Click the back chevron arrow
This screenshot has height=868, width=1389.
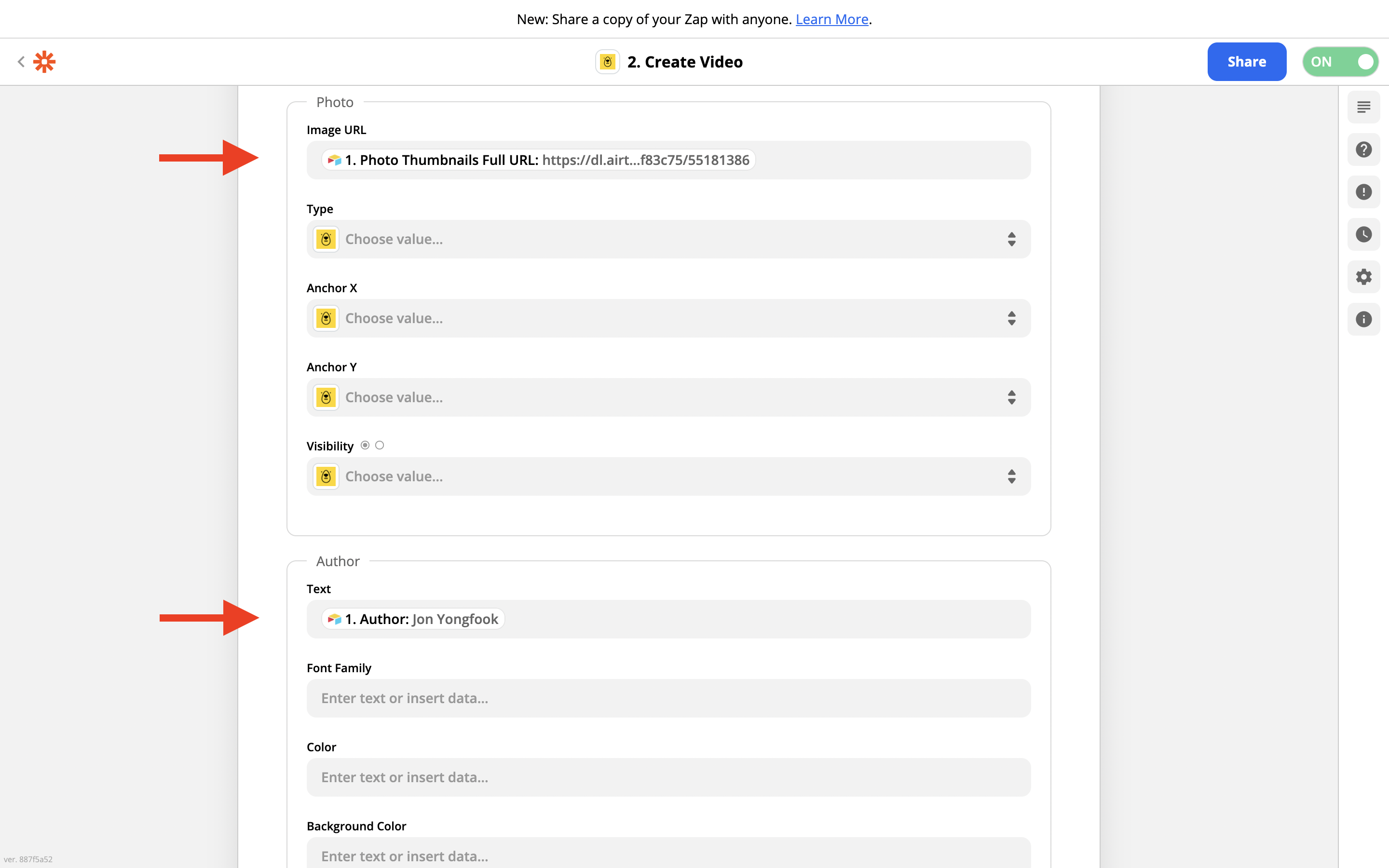click(21, 61)
